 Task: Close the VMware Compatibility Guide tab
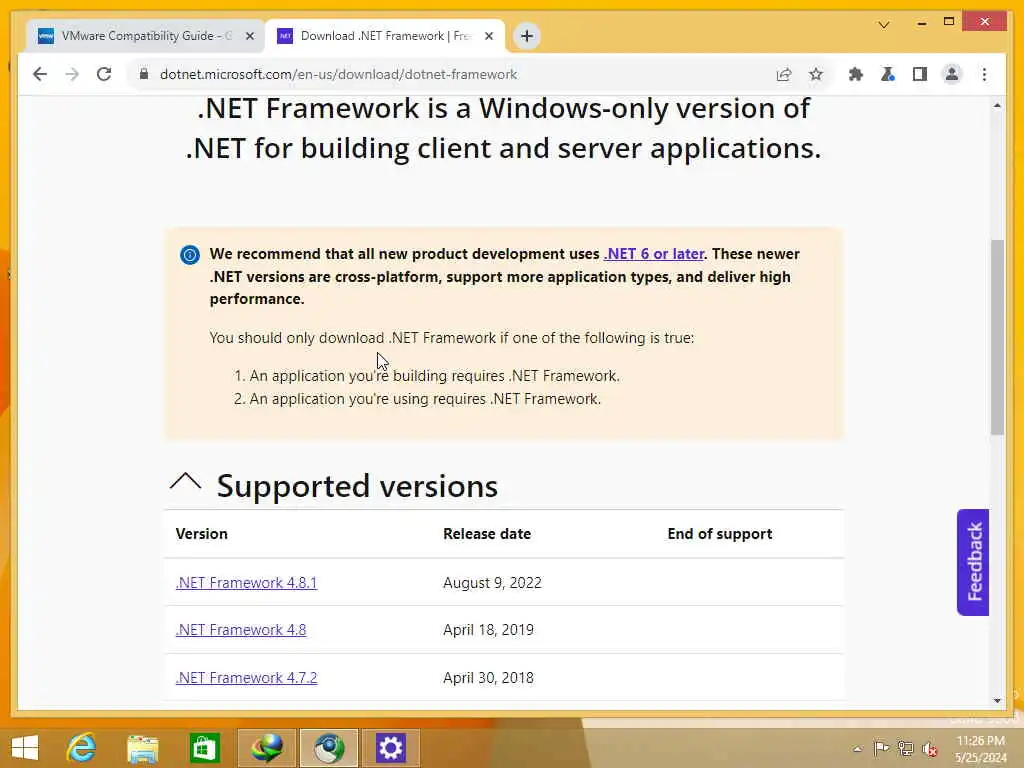click(249, 37)
